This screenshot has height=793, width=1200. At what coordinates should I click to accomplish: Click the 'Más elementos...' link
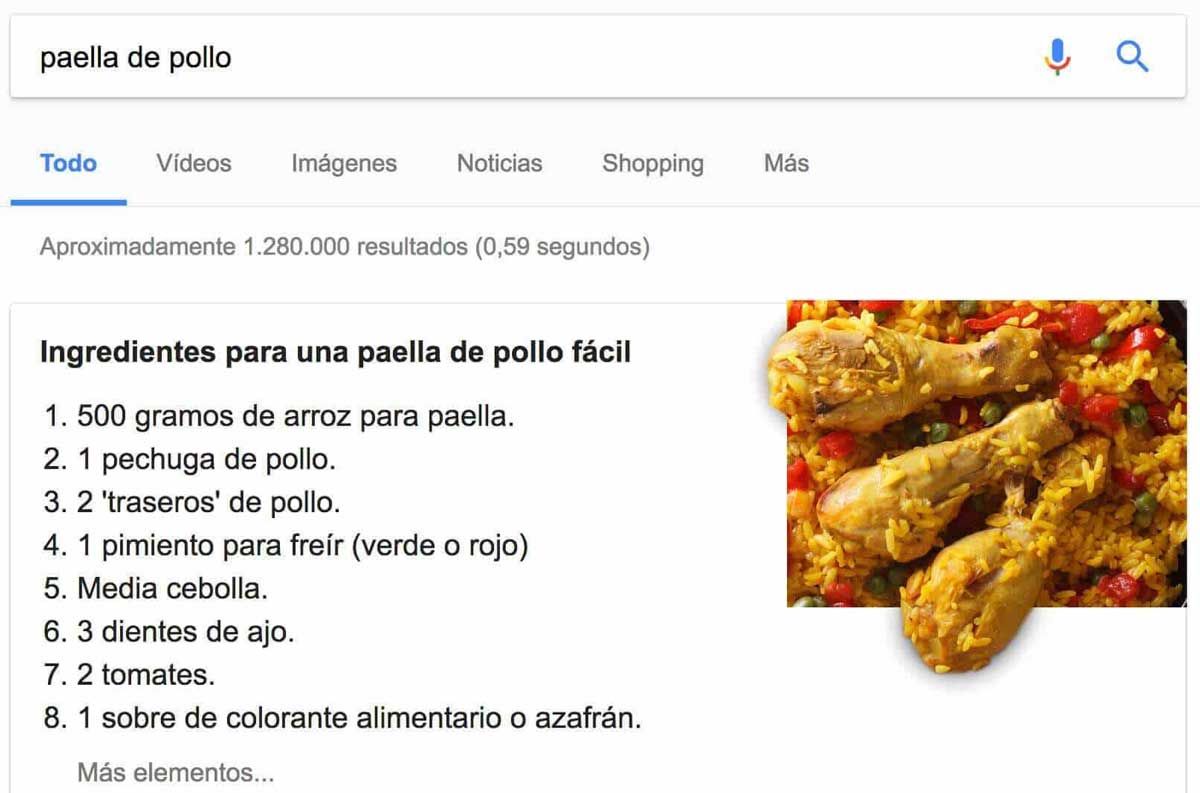175,773
